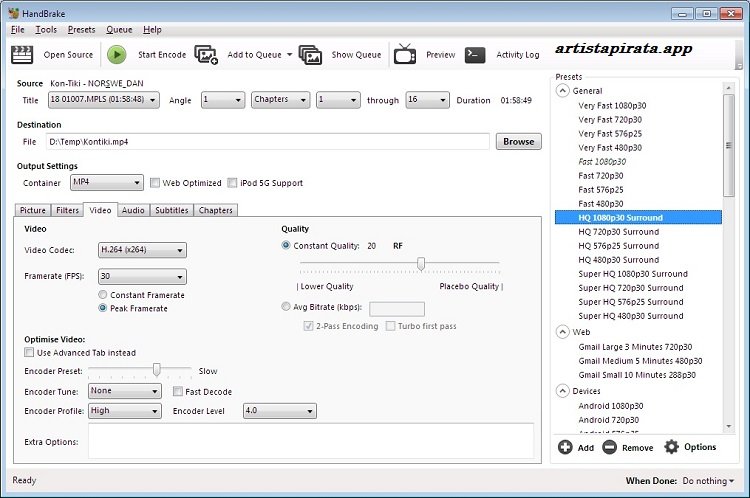Select the Very Fast 1080p30 preset
The height and width of the screenshot is (498, 750).
click(x=612, y=105)
